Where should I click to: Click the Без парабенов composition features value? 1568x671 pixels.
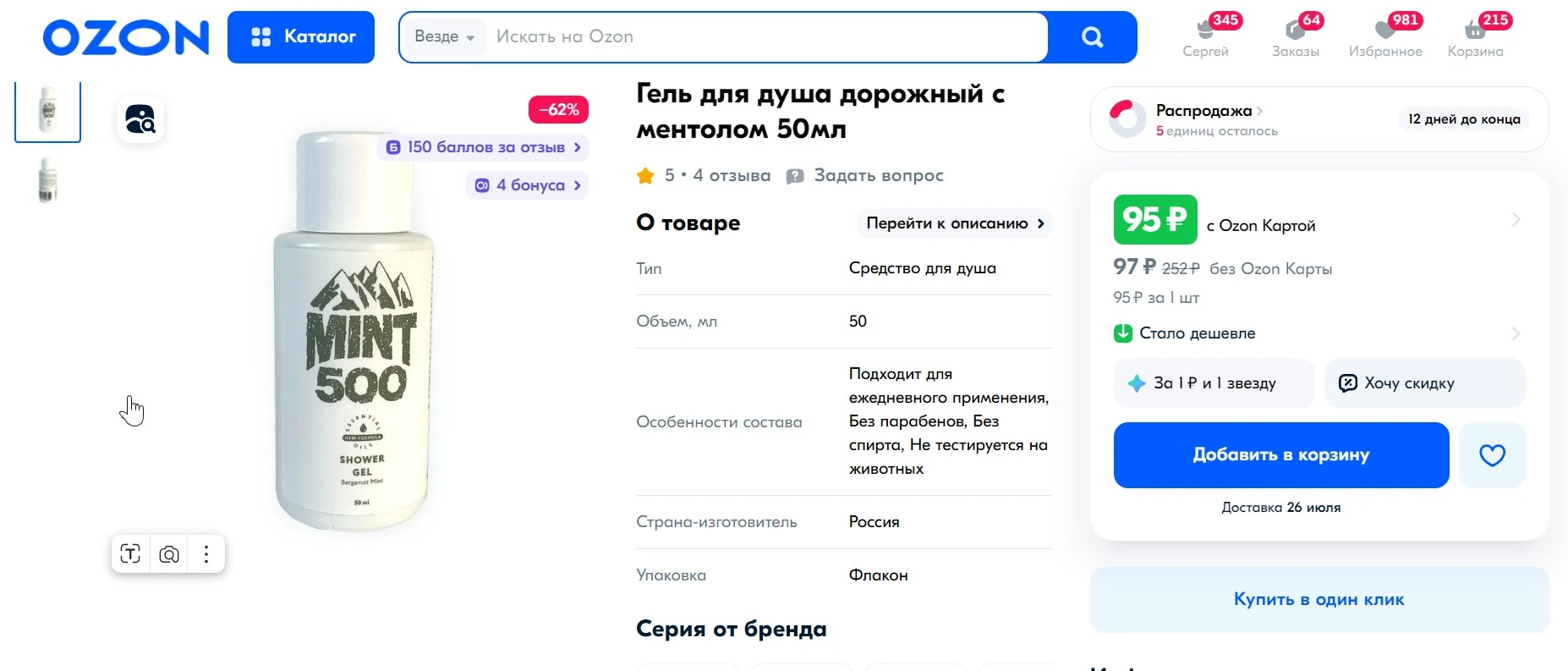pyautogui.click(x=949, y=421)
